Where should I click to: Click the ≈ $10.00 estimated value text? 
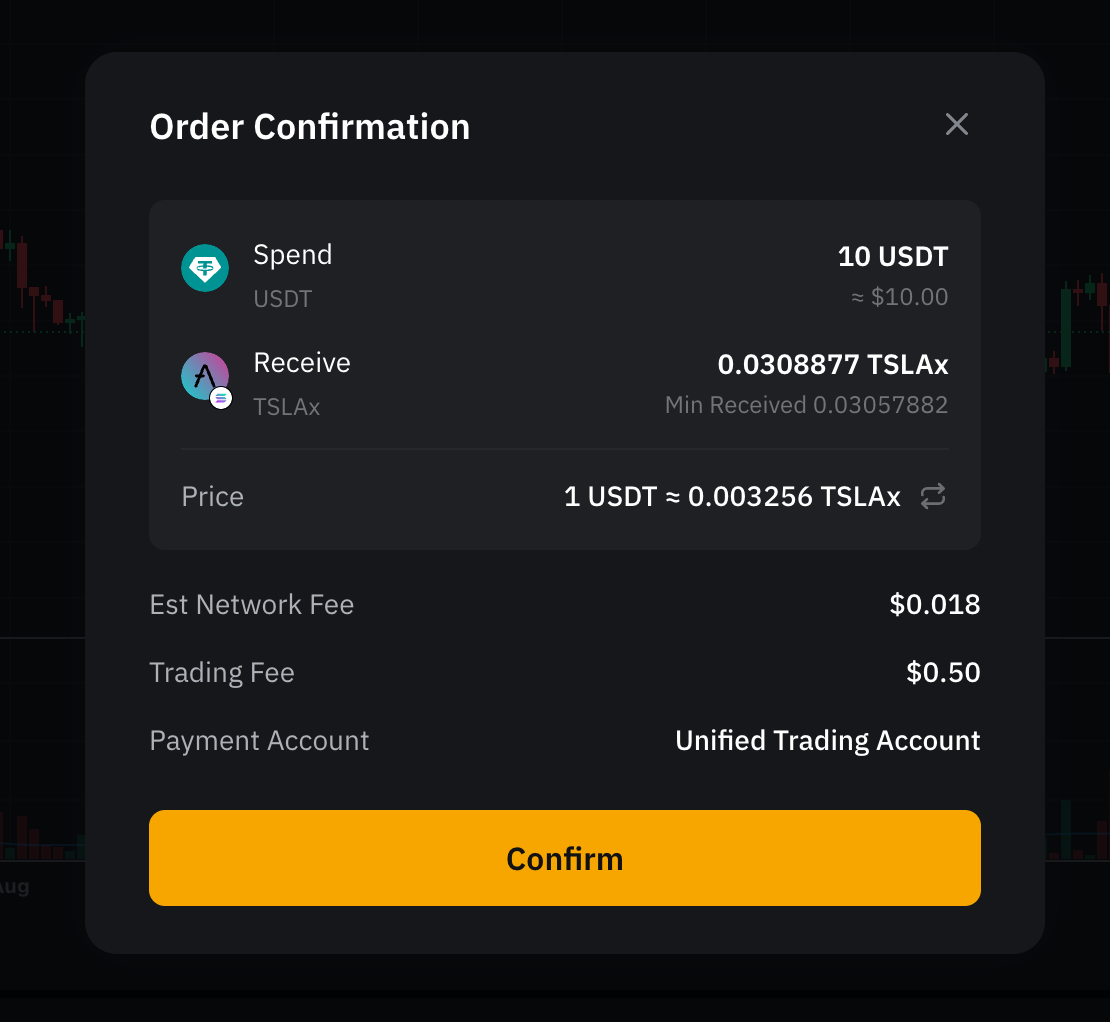tap(898, 296)
